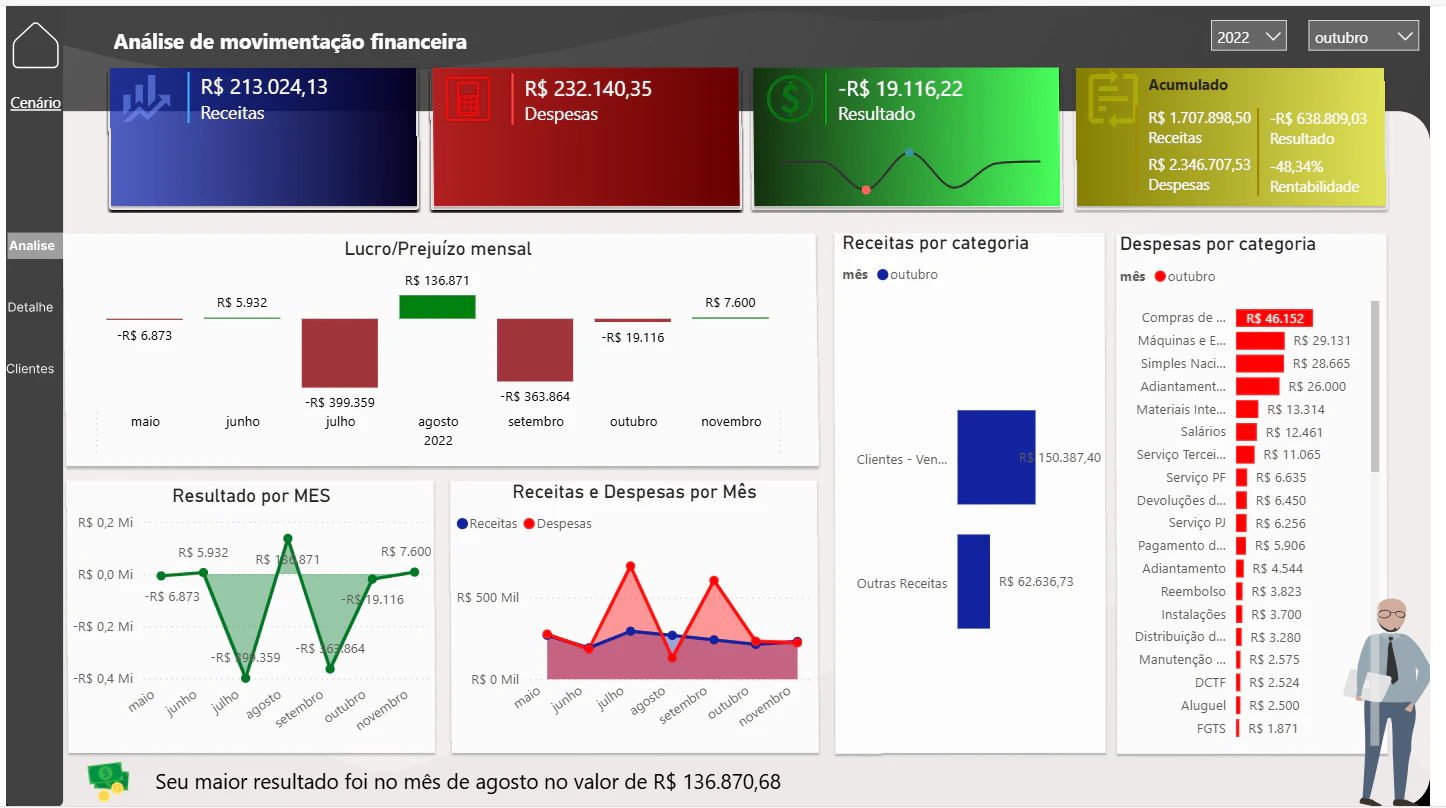Open the outubro month dropdown
The width and height of the screenshot is (1446, 808).
[1363, 37]
